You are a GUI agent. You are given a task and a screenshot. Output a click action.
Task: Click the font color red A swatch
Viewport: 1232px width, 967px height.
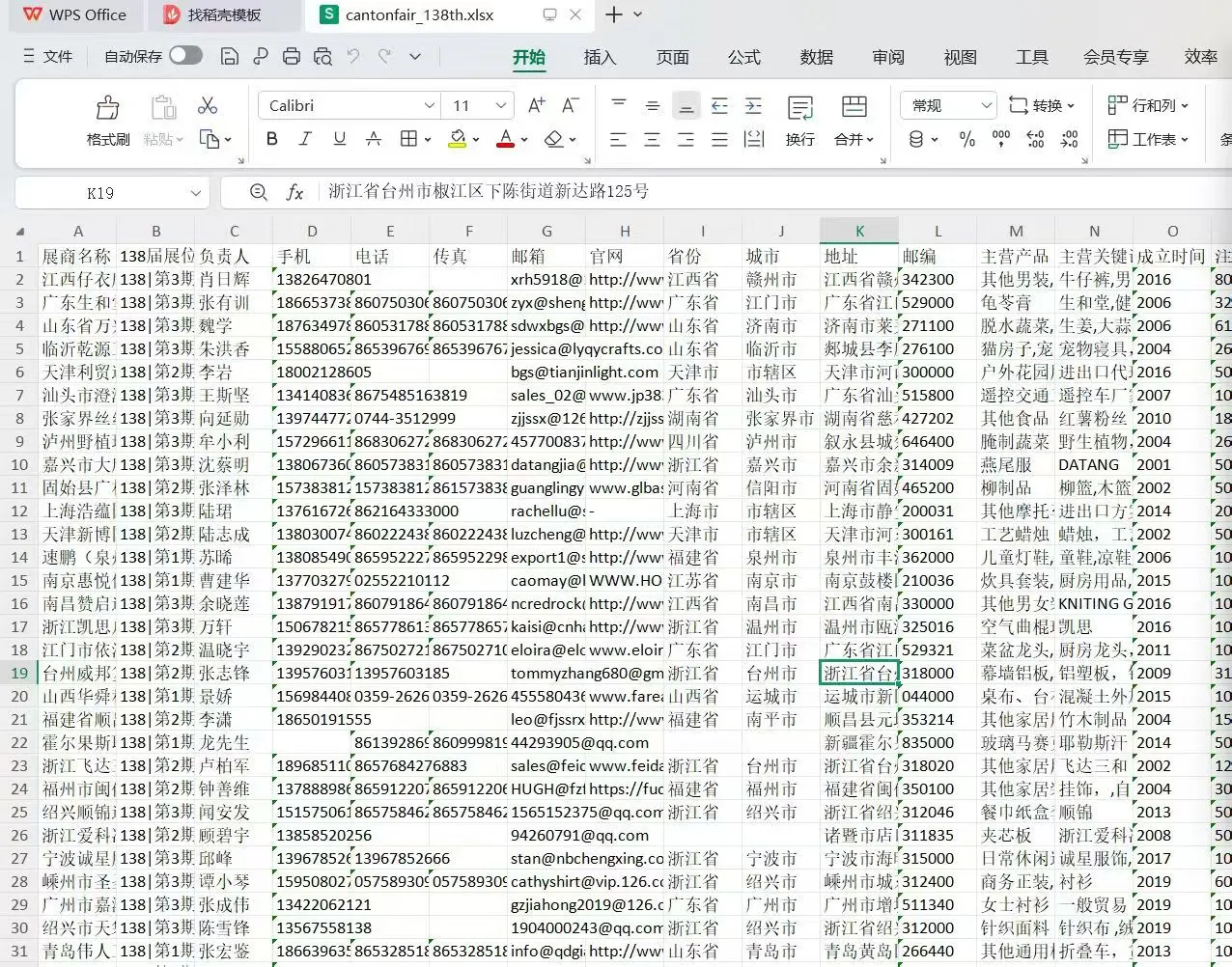[505, 140]
